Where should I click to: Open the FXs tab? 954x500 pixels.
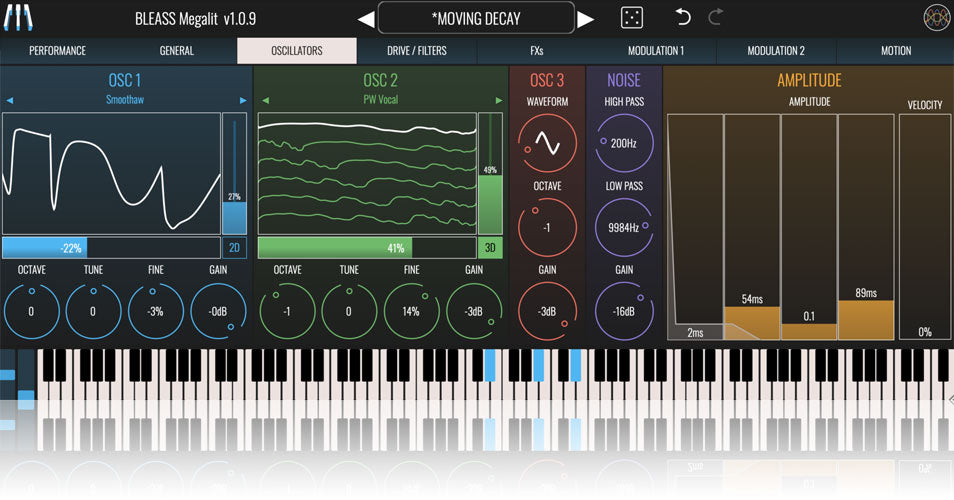[537, 51]
